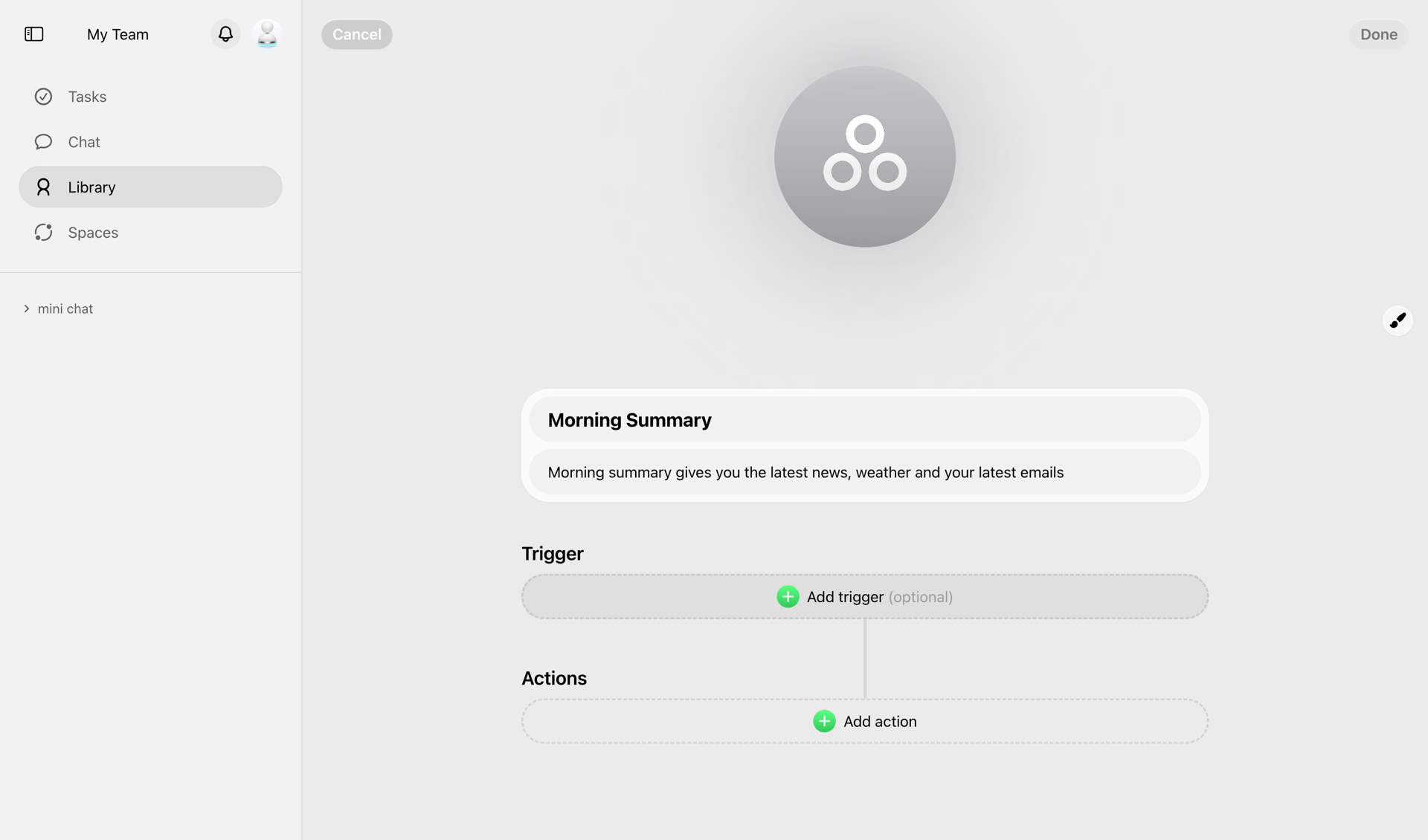
Task: Click the My Team header label
Action: click(117, 34)
